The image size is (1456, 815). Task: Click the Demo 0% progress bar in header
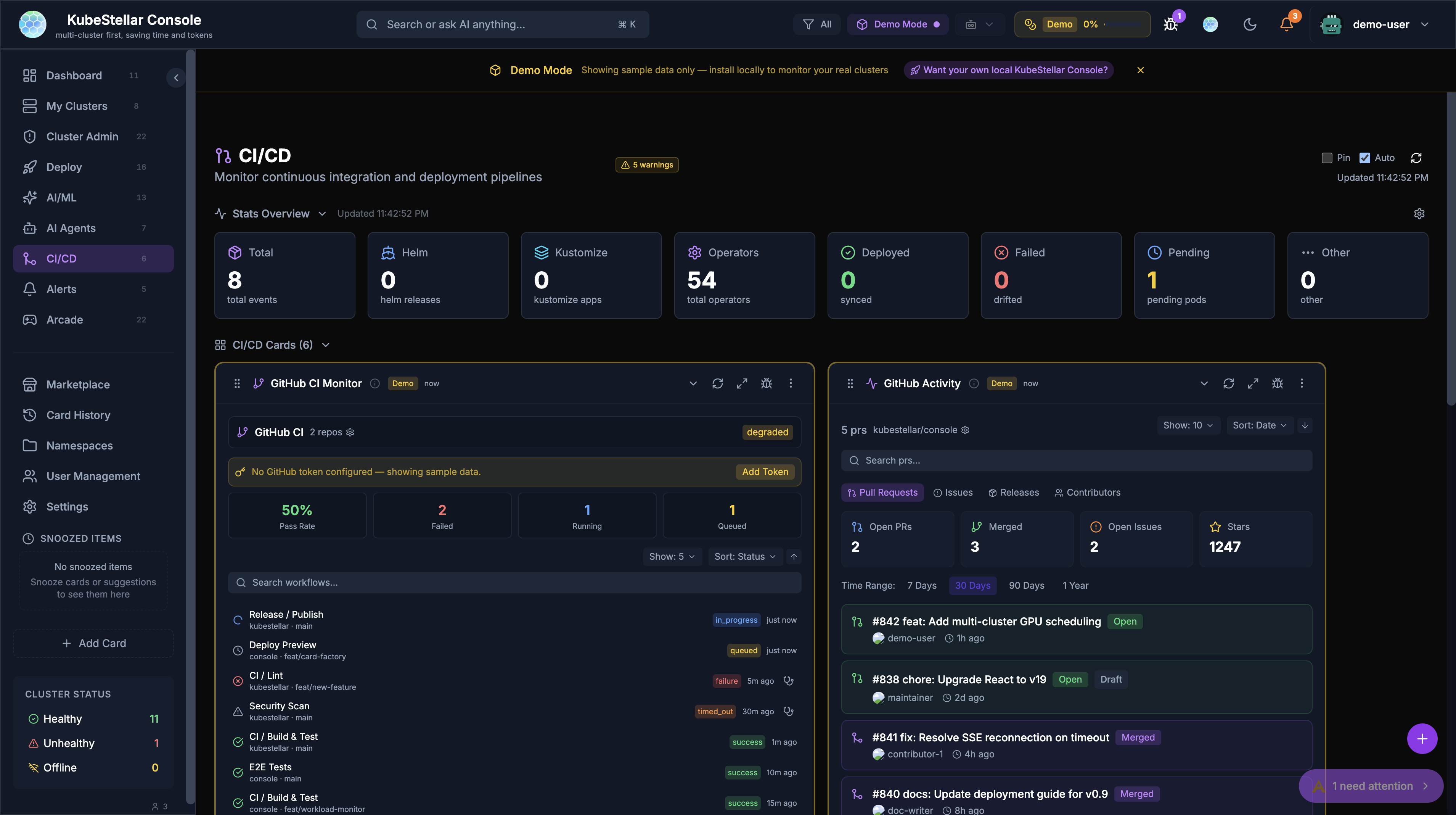(1081, 24)
